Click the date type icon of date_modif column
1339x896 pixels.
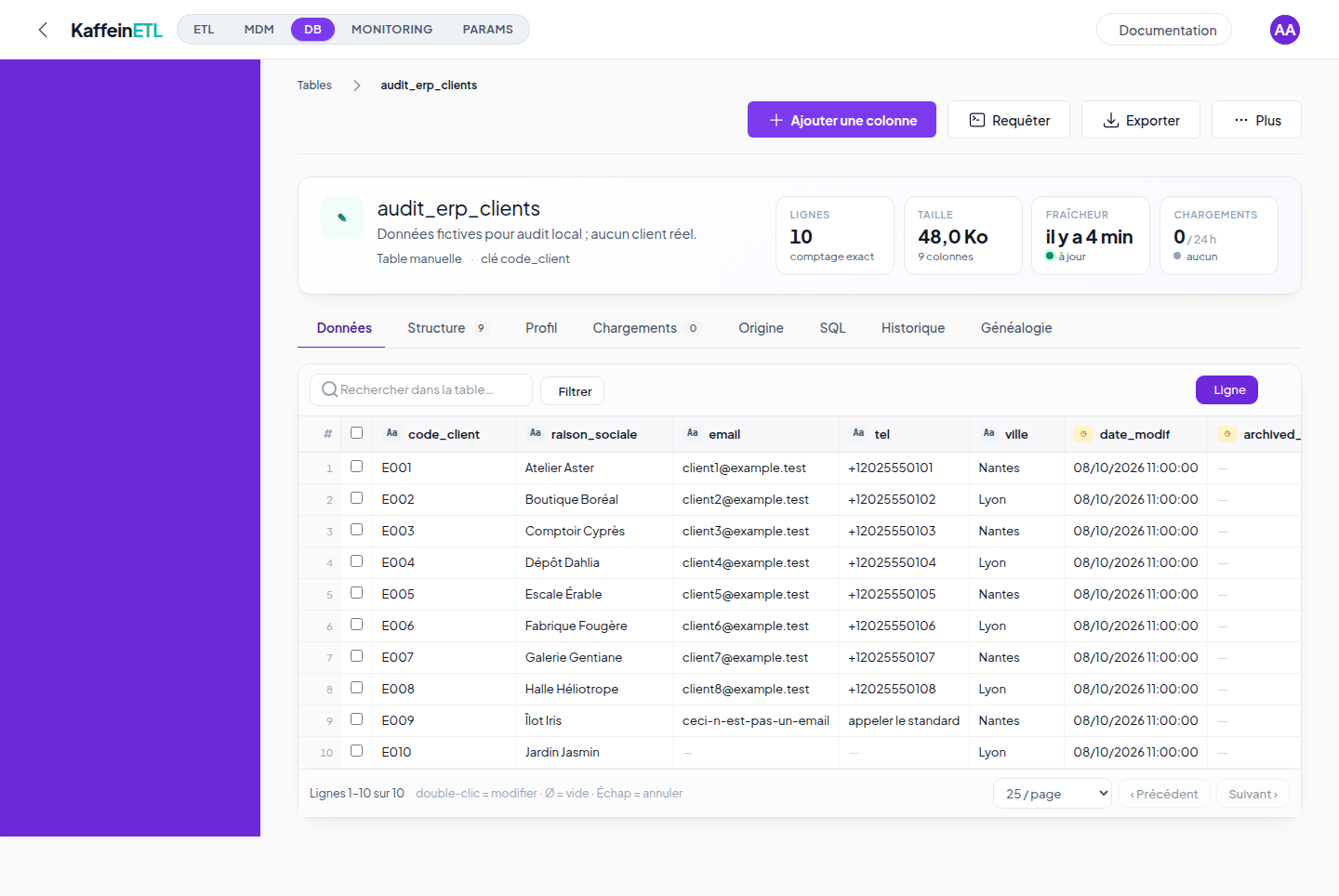[x=1083, y=434]
